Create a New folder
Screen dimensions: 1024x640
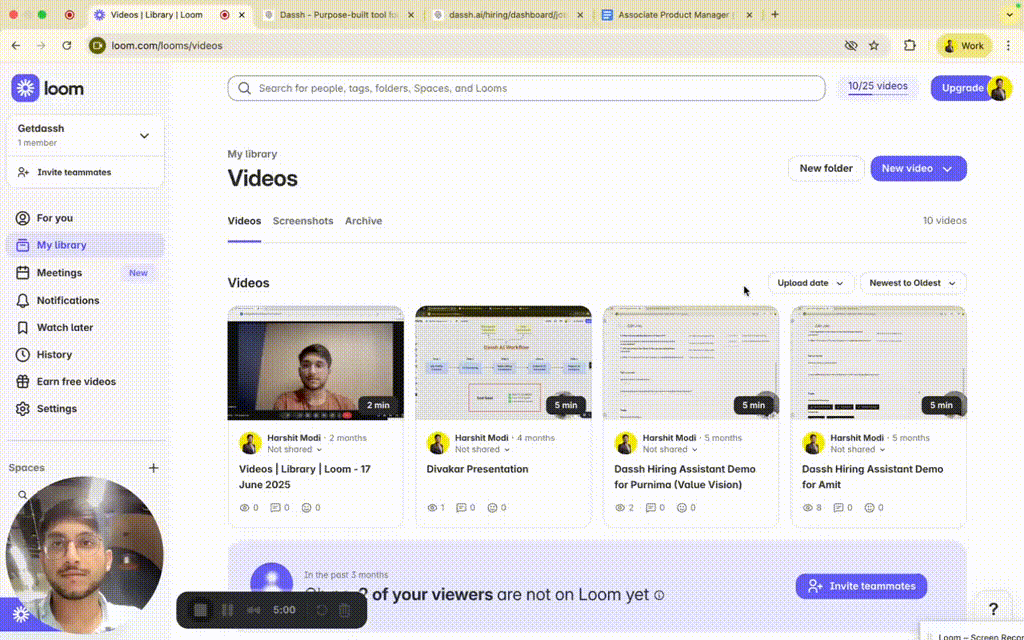click(x=826, y=168)
